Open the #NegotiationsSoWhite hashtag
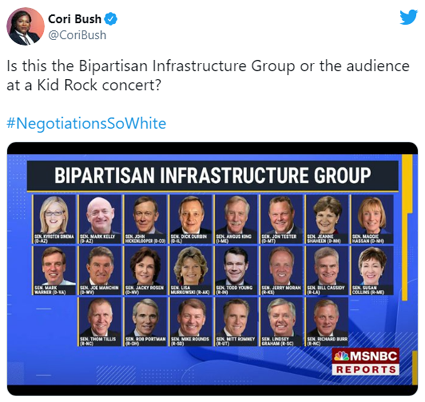Image resolution: width=425 pixels, height=402 pixels. coord(86,123)
